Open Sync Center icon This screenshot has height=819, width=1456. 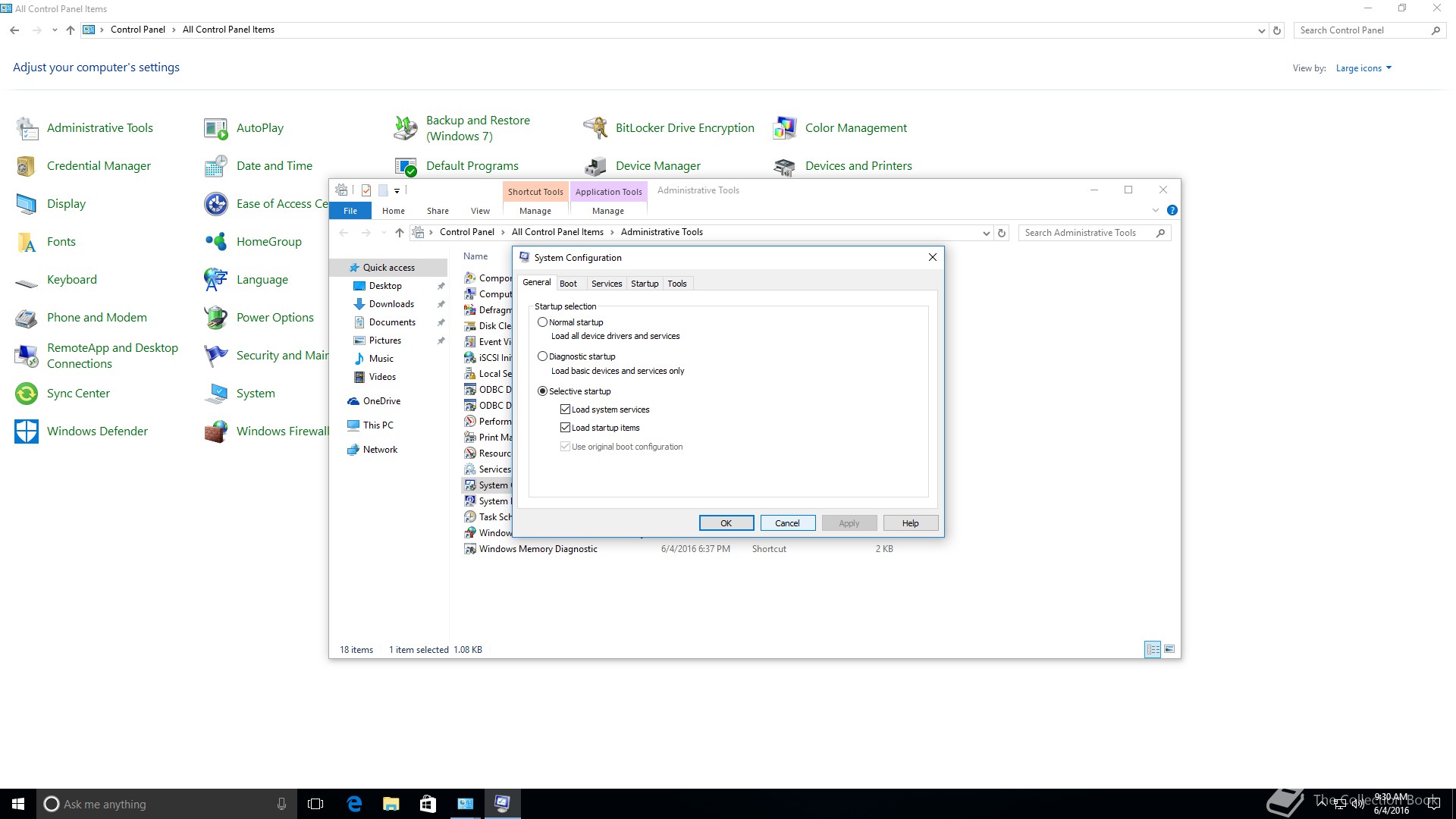[x=27, y=394]
